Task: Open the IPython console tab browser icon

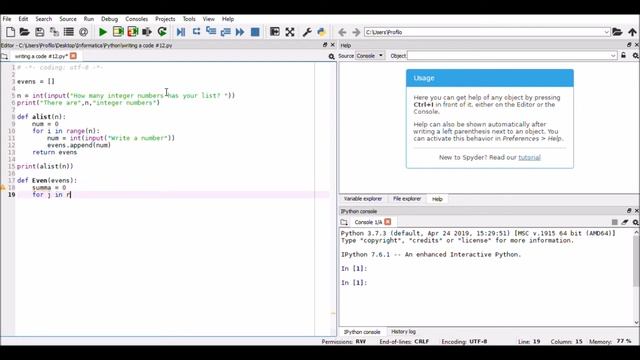Action: (344, 222)
